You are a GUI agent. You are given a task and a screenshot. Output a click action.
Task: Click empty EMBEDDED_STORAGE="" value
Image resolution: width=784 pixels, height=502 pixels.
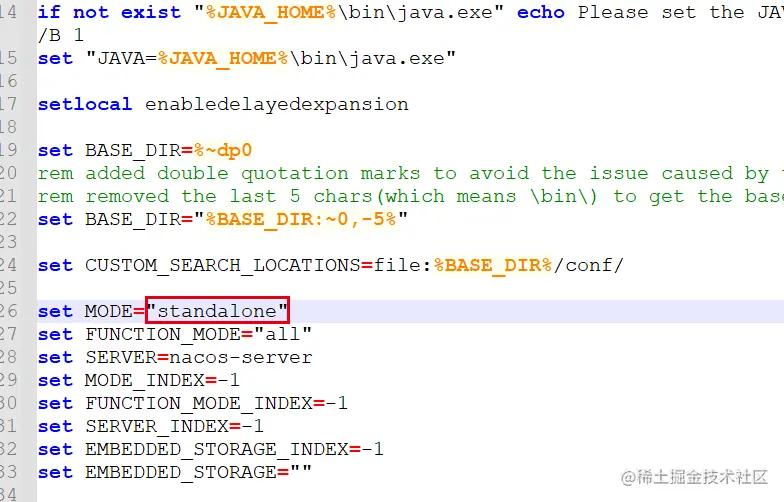click(300, 470)
